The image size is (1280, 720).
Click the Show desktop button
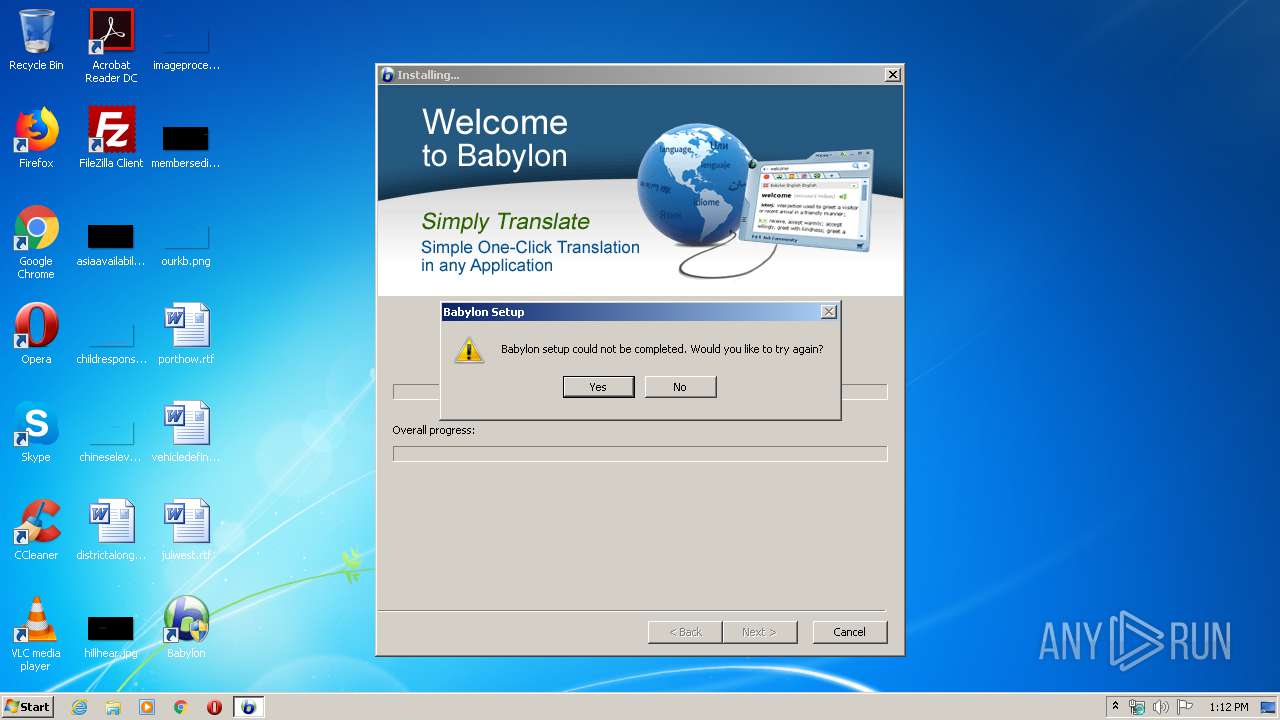coord(1269,707)
